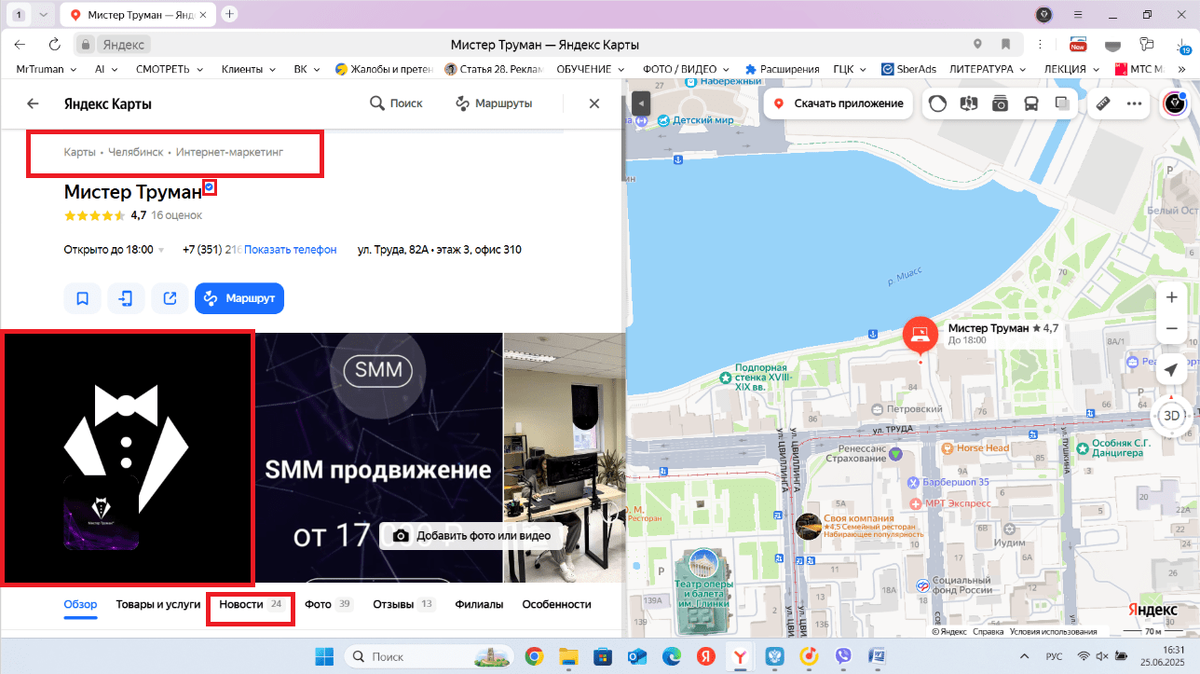This screenshot has height=674, width=1200.
Task: Open the SMM продвижение promo image
Action: pyautogui.click(x=378, y=457)
